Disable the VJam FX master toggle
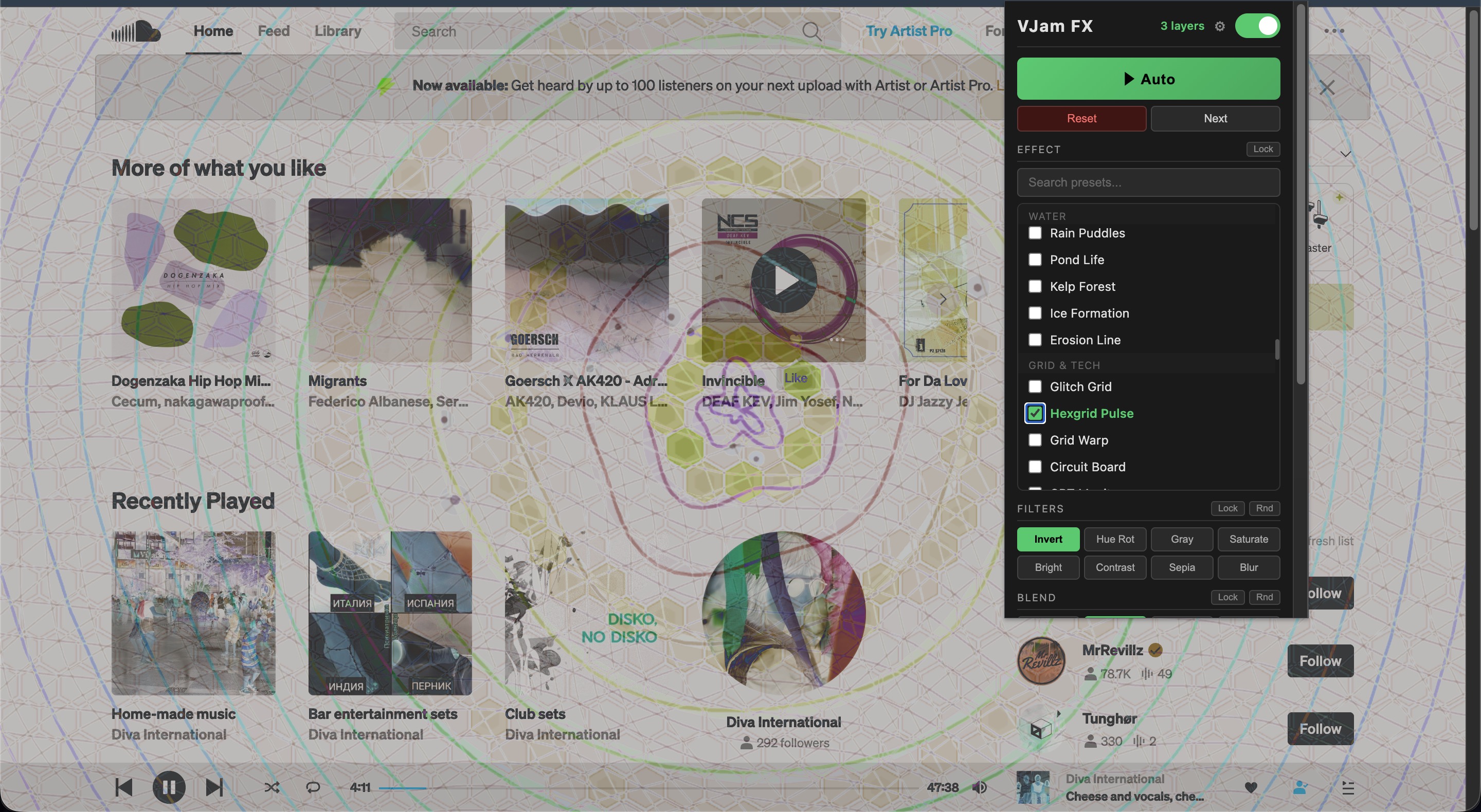Image resolution: width=1481 pixels, height=812 pixels. click(x=1257, y=26)
